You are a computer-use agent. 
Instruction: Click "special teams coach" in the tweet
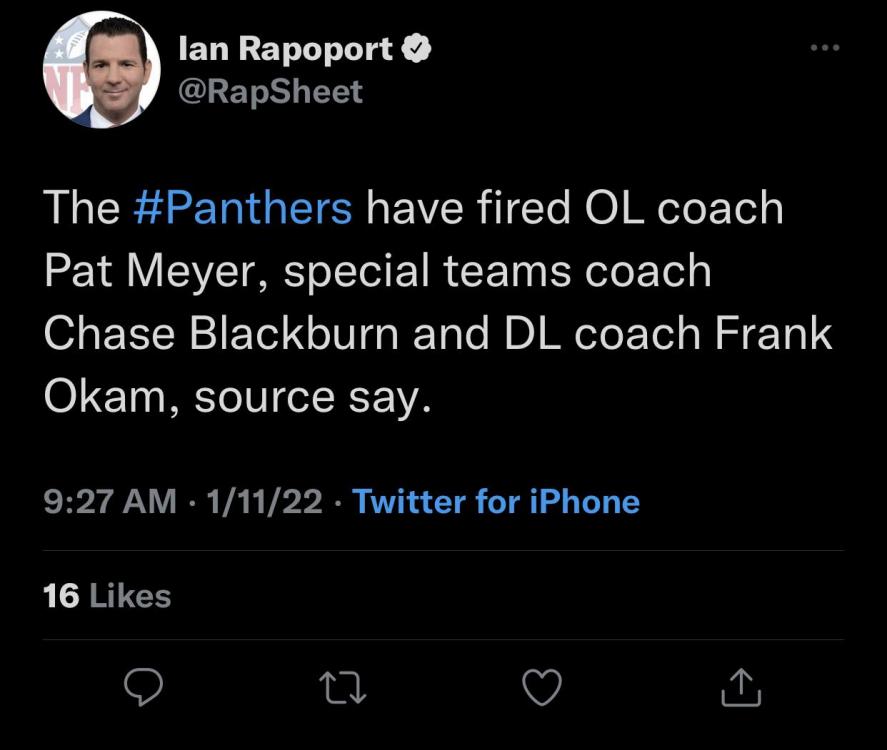coord(497,272)
